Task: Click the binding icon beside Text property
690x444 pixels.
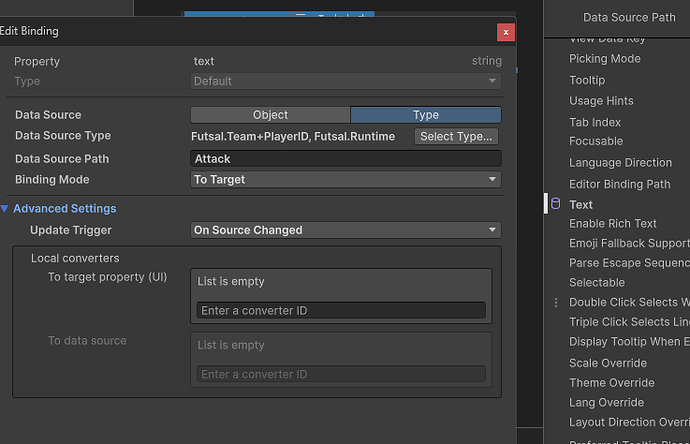Action: coord(556,204)
